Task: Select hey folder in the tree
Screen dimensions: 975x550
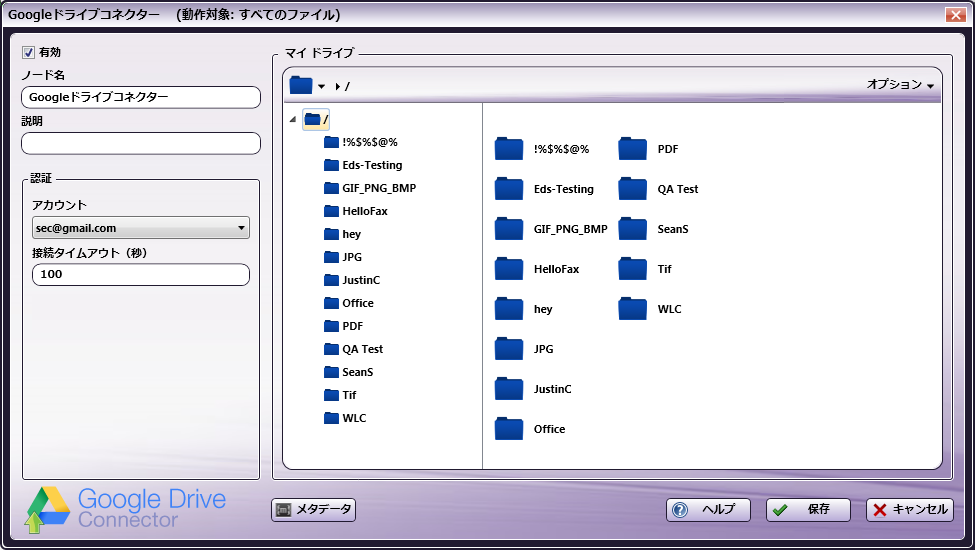Action: 343,234
